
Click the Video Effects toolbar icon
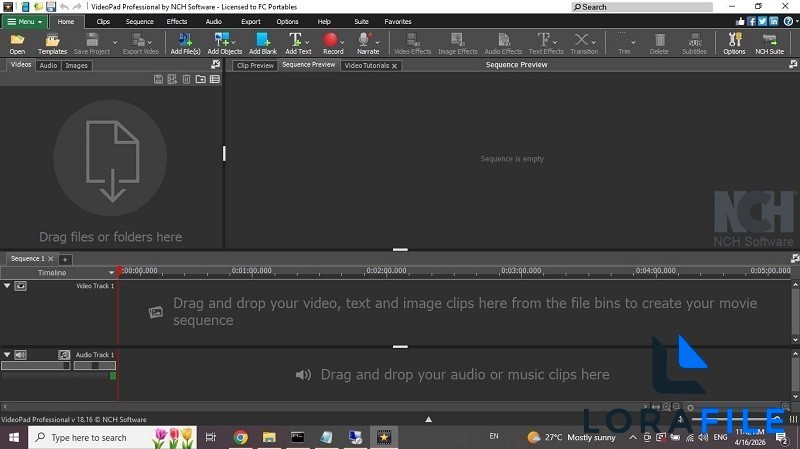(x=413, y=40)
